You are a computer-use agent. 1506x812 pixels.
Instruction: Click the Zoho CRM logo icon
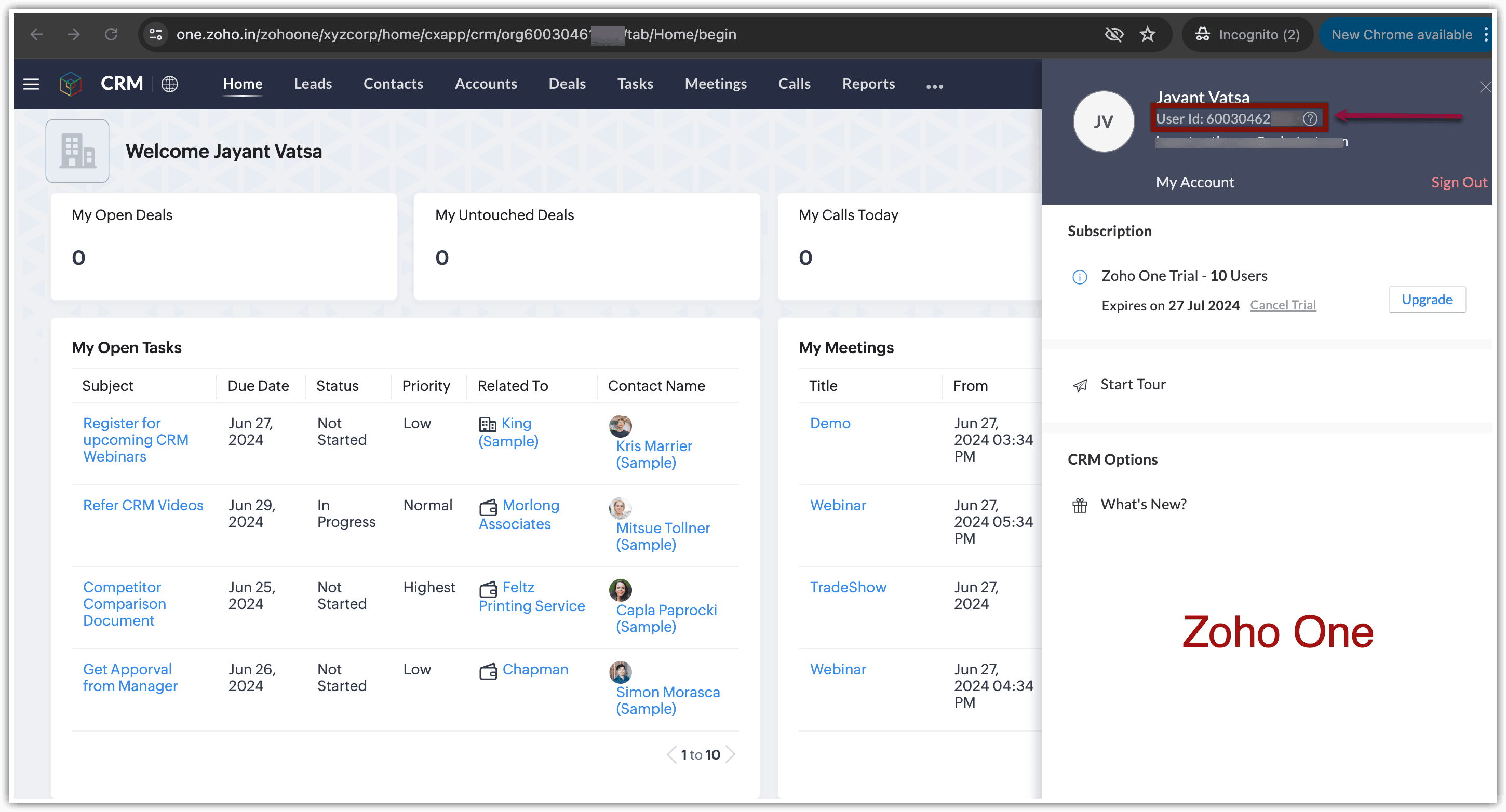pyautogui.click(x=70, y=84)
